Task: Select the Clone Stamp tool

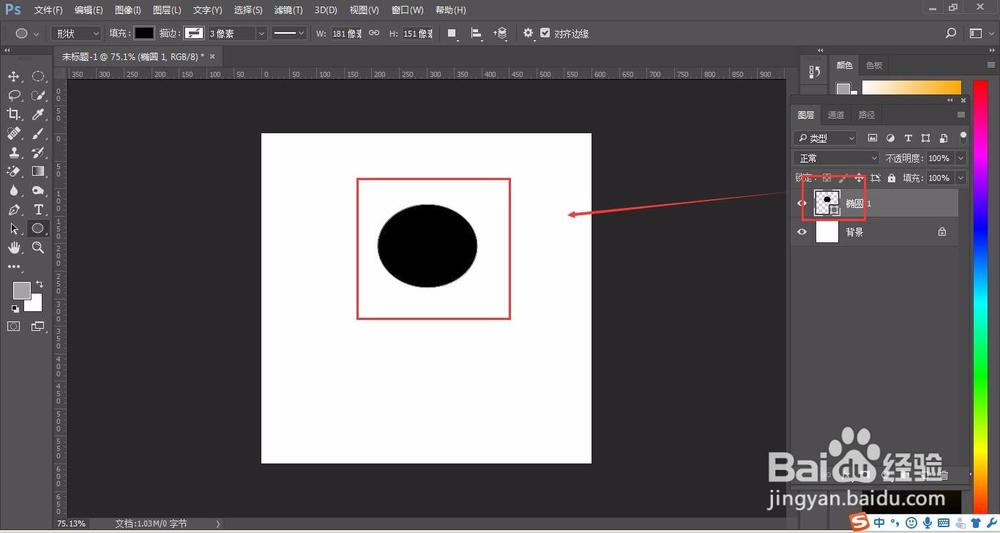Action: pyautogui.click(x=13, y=152)
